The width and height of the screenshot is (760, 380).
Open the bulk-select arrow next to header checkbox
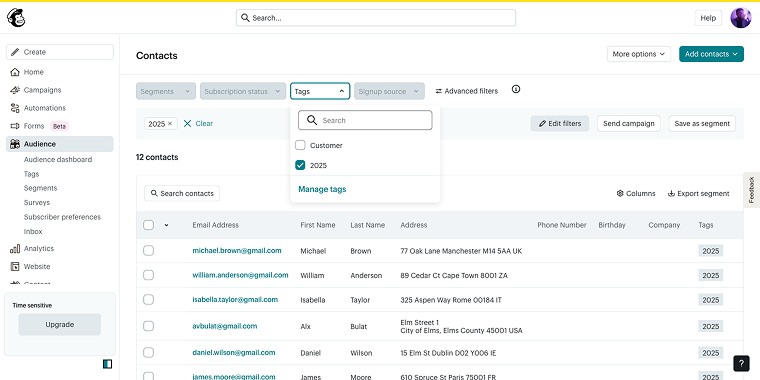click(x=166, y=225)
